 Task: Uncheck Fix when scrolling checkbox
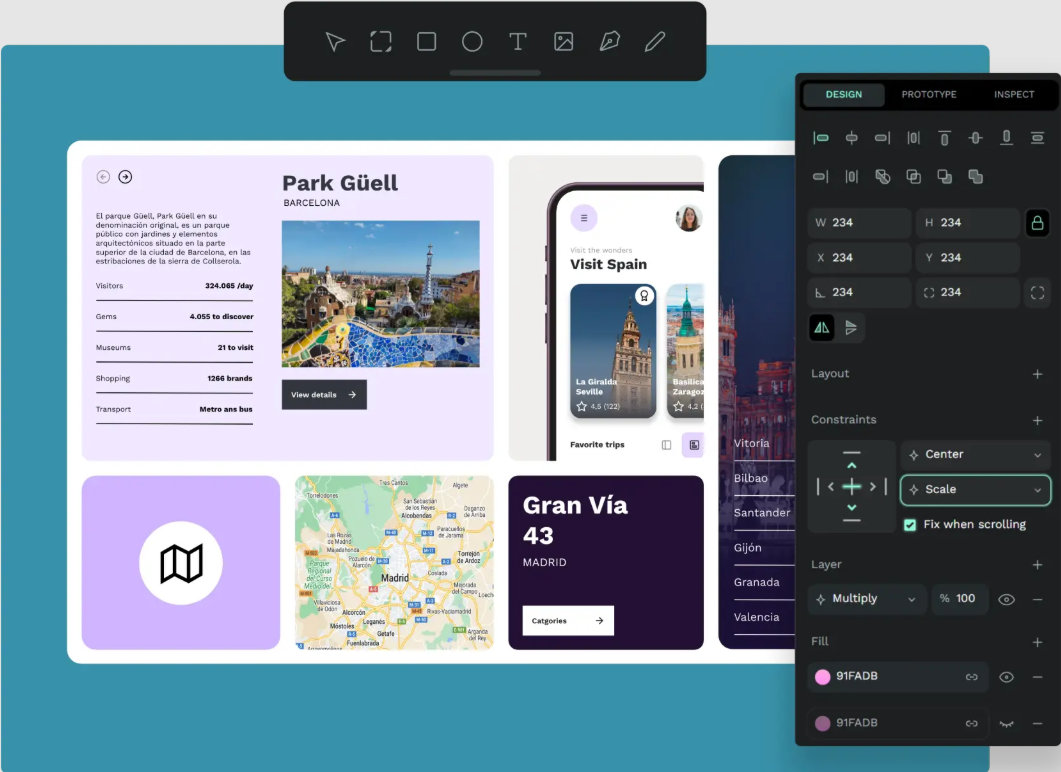pyautogui.click(x=910, y=524)
